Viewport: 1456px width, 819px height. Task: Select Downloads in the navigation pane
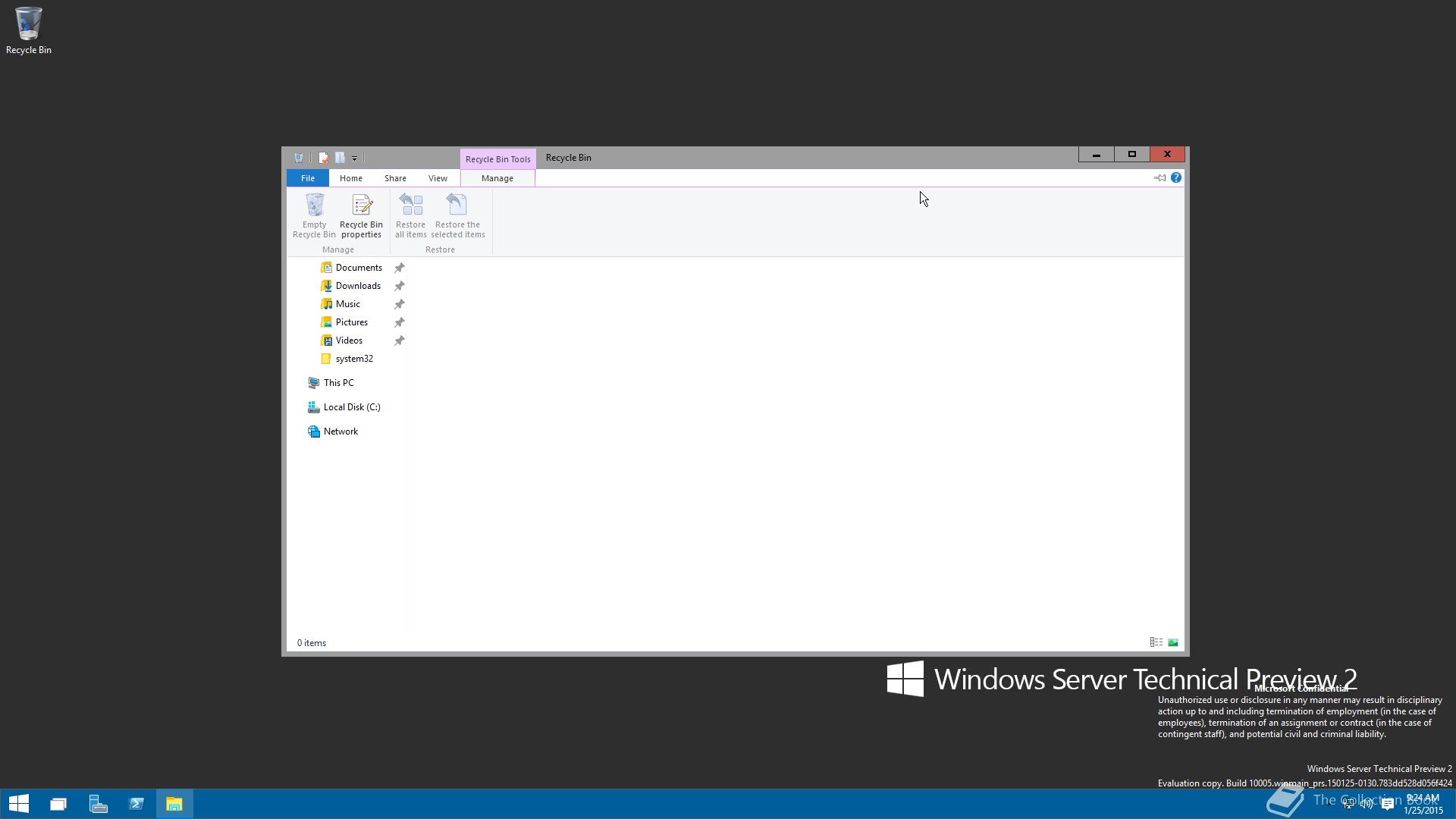(x=358, y=286)
